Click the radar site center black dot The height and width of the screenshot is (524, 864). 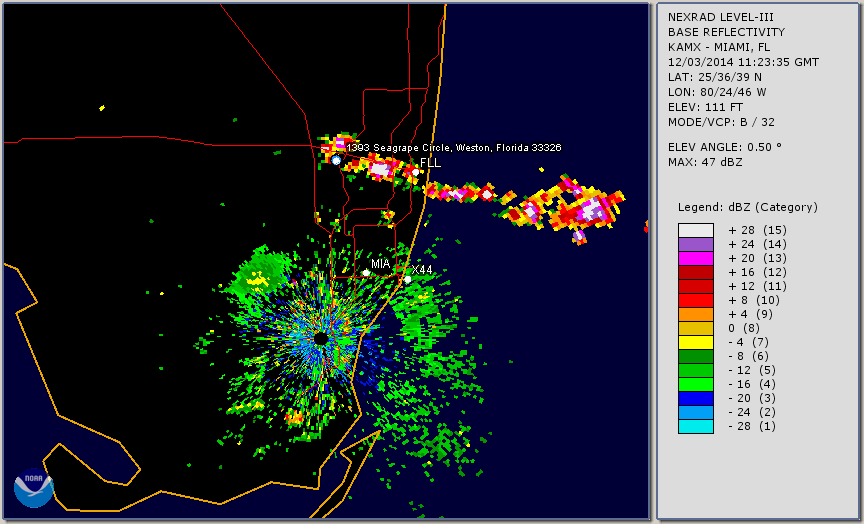click(x=321, y=338)
